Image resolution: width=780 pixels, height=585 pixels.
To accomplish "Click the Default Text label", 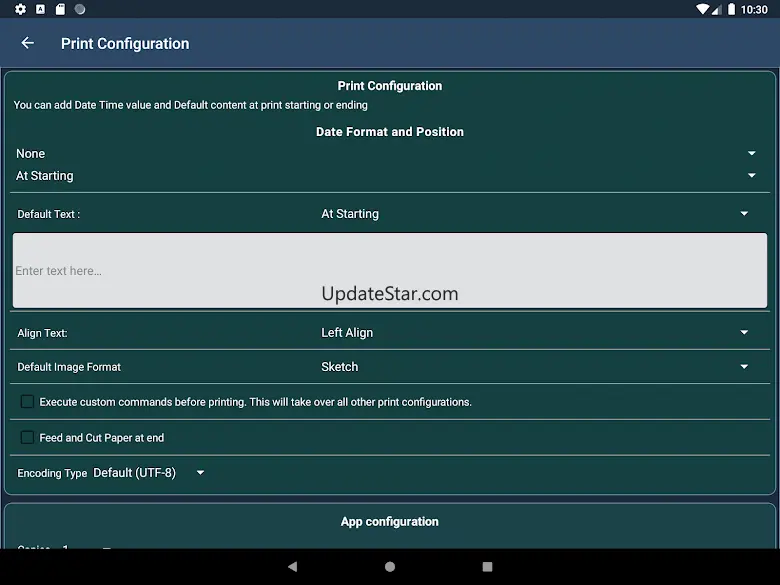I will [x=49, y=214].
